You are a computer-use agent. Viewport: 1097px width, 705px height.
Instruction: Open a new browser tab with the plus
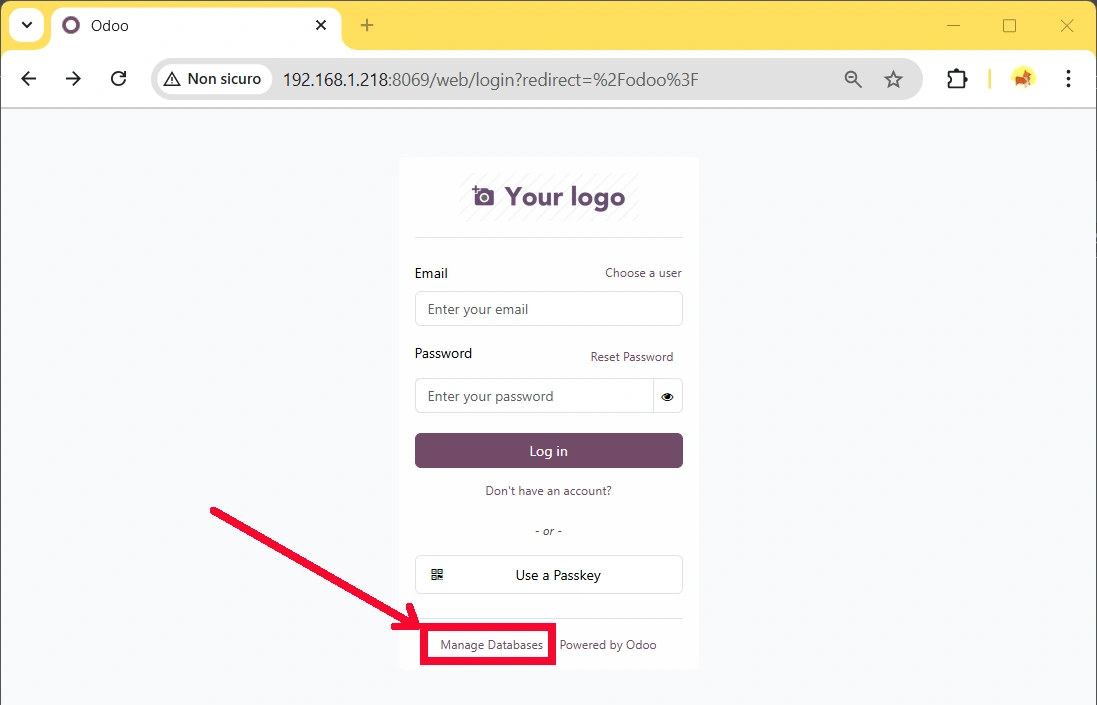point(366,25)
